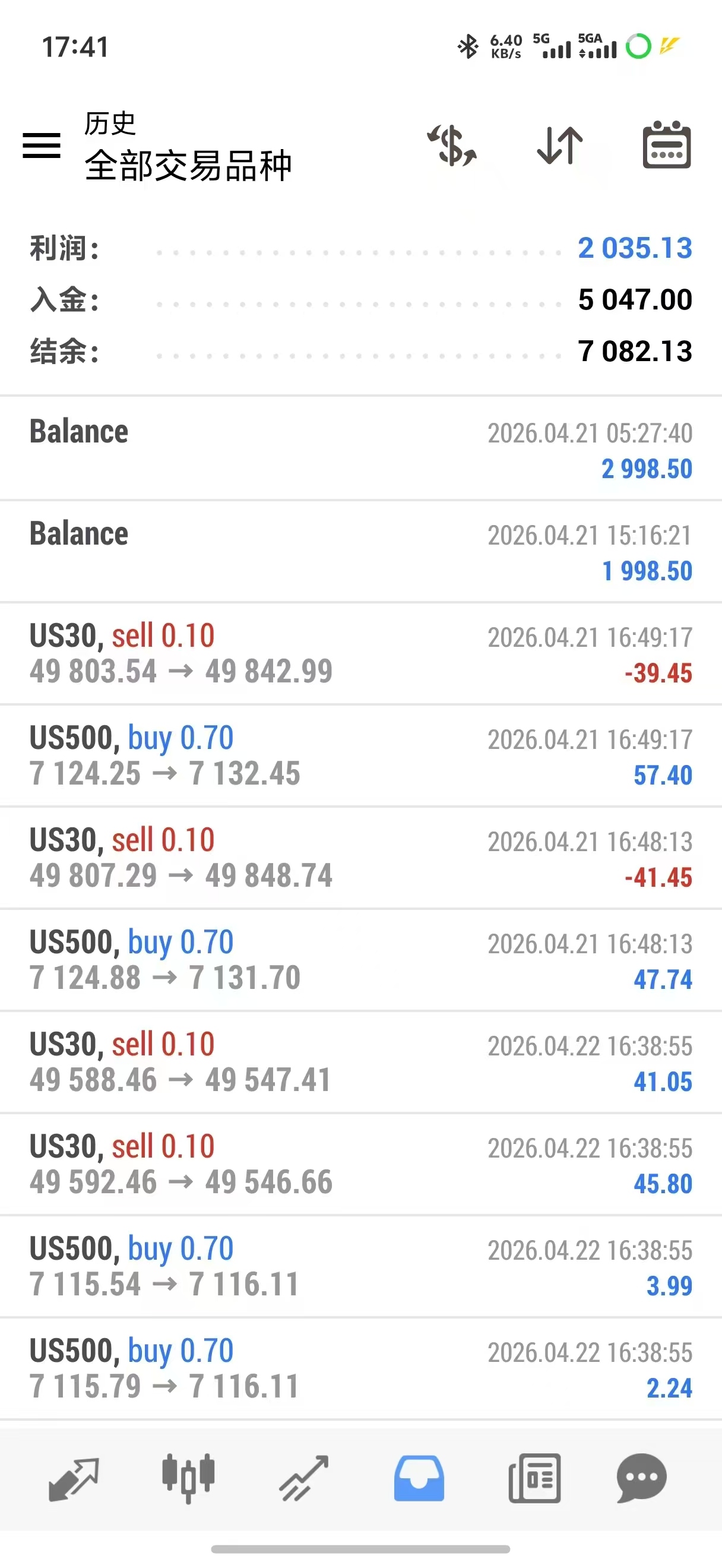
Task: Open the candlestick Chart tab
Action: (x=188, y=1479)
